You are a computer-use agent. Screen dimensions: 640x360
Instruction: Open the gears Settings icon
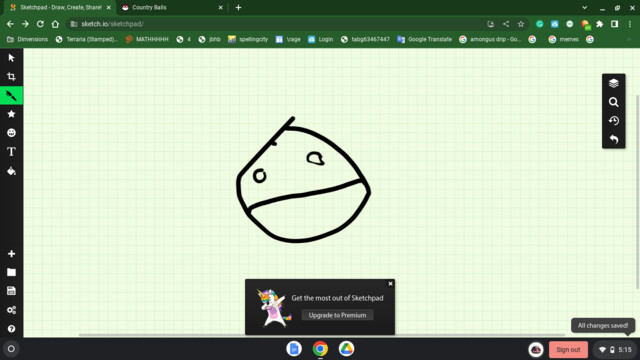pyautogui.click(x=11, y=310)
